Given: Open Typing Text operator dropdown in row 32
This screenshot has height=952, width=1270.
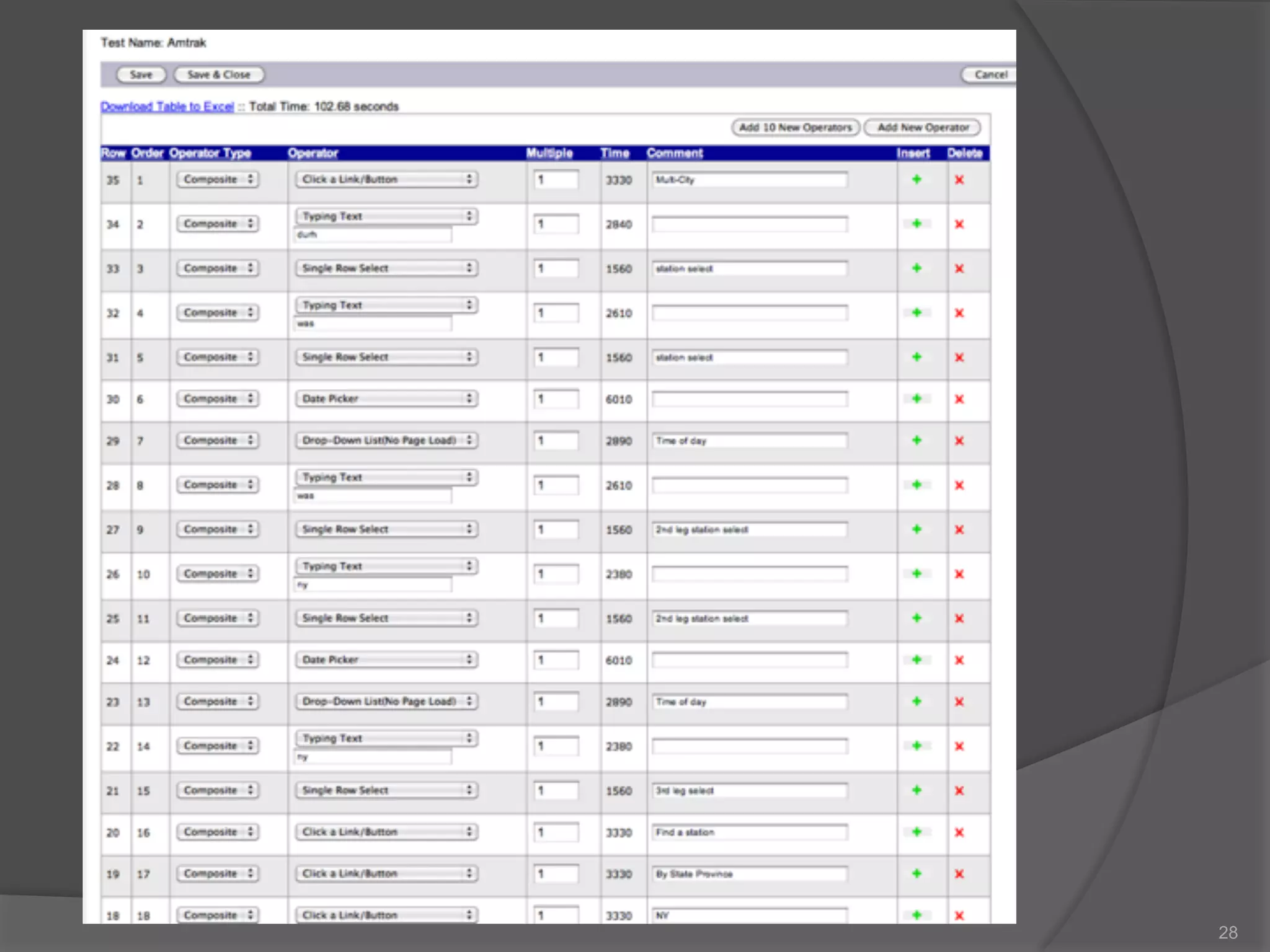Looking at the screenshot, I should [x=386, y=305].
